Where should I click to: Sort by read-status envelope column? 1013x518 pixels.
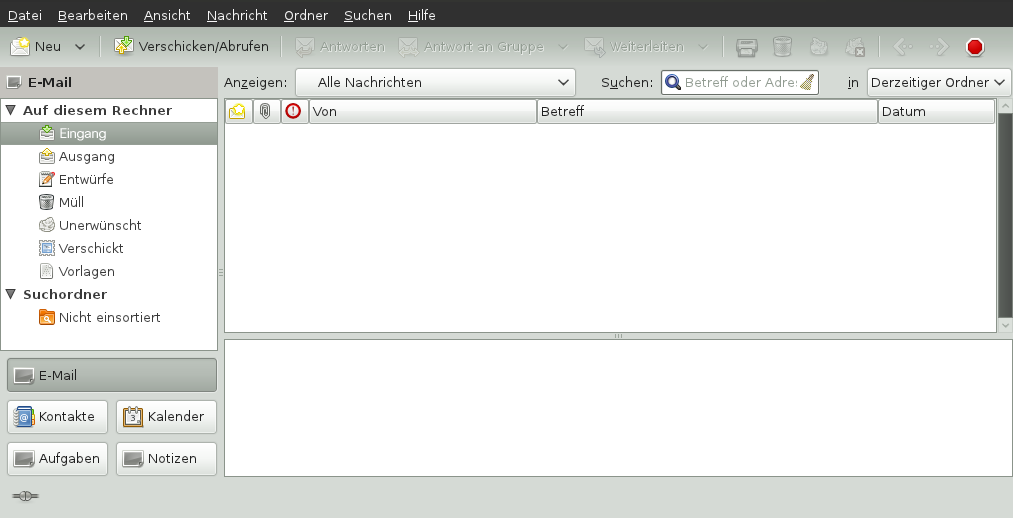coord(237,112)
